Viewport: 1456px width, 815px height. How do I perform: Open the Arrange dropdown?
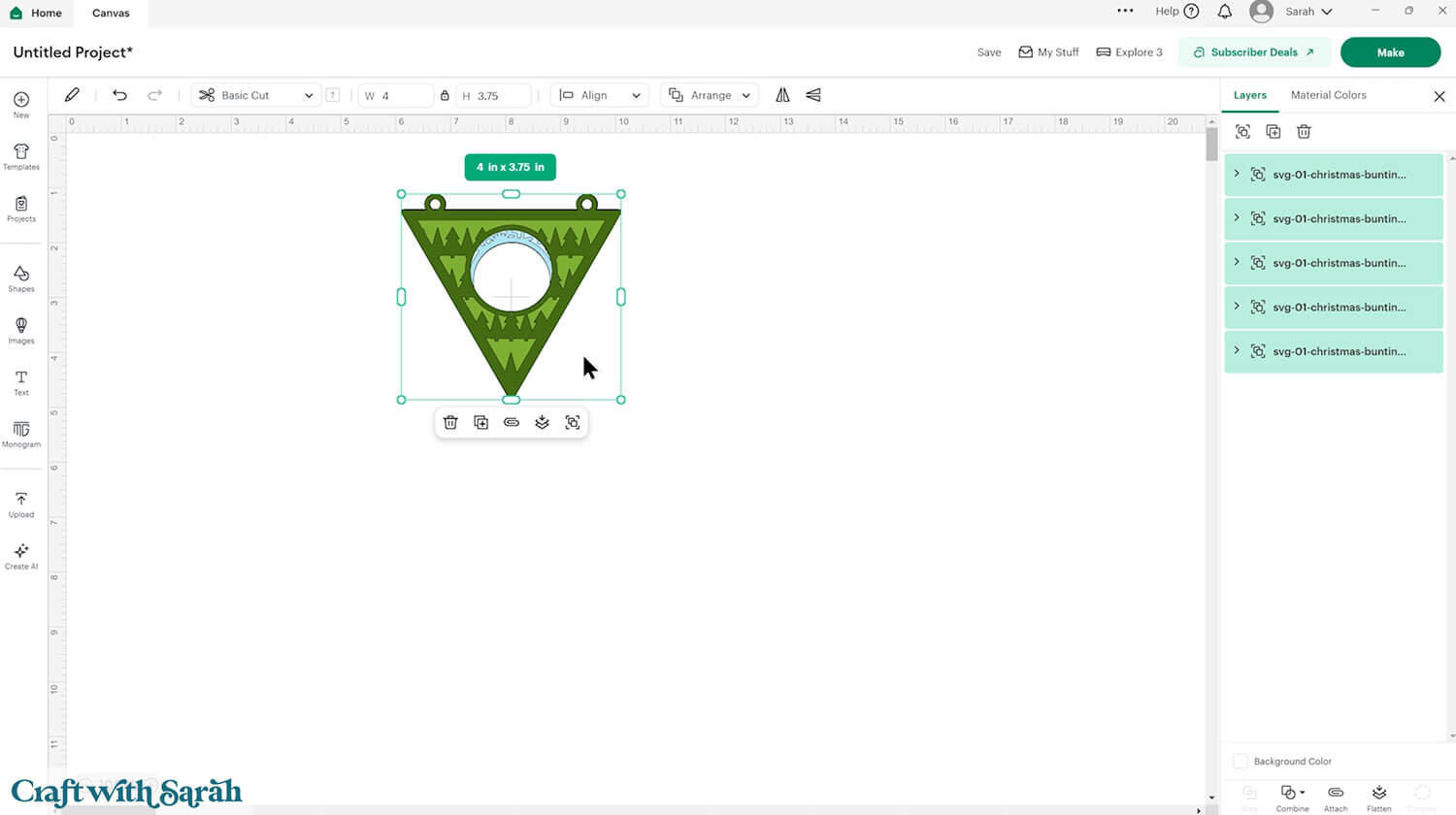[709, 95]
